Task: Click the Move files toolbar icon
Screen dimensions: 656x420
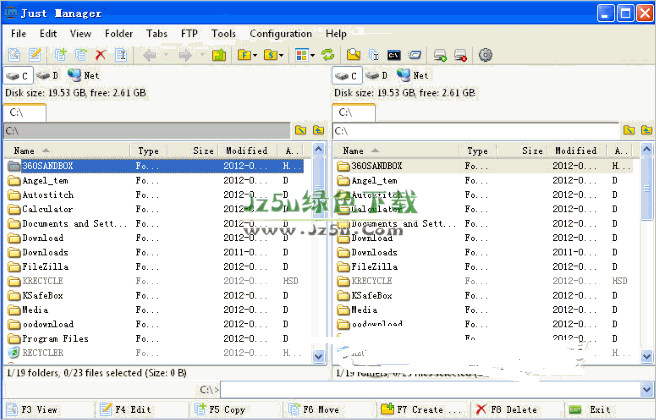Action: (81, 55)
